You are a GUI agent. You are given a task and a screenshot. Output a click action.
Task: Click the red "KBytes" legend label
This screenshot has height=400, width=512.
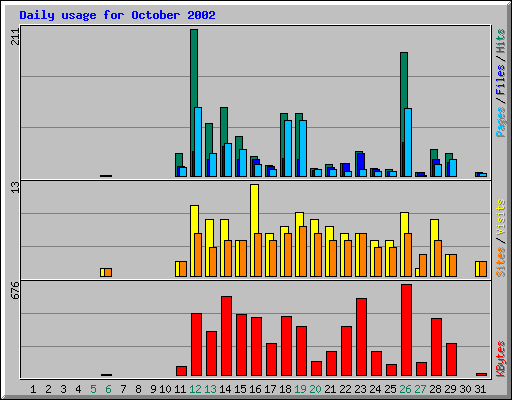pyautogui.click(x=501, y=358)
